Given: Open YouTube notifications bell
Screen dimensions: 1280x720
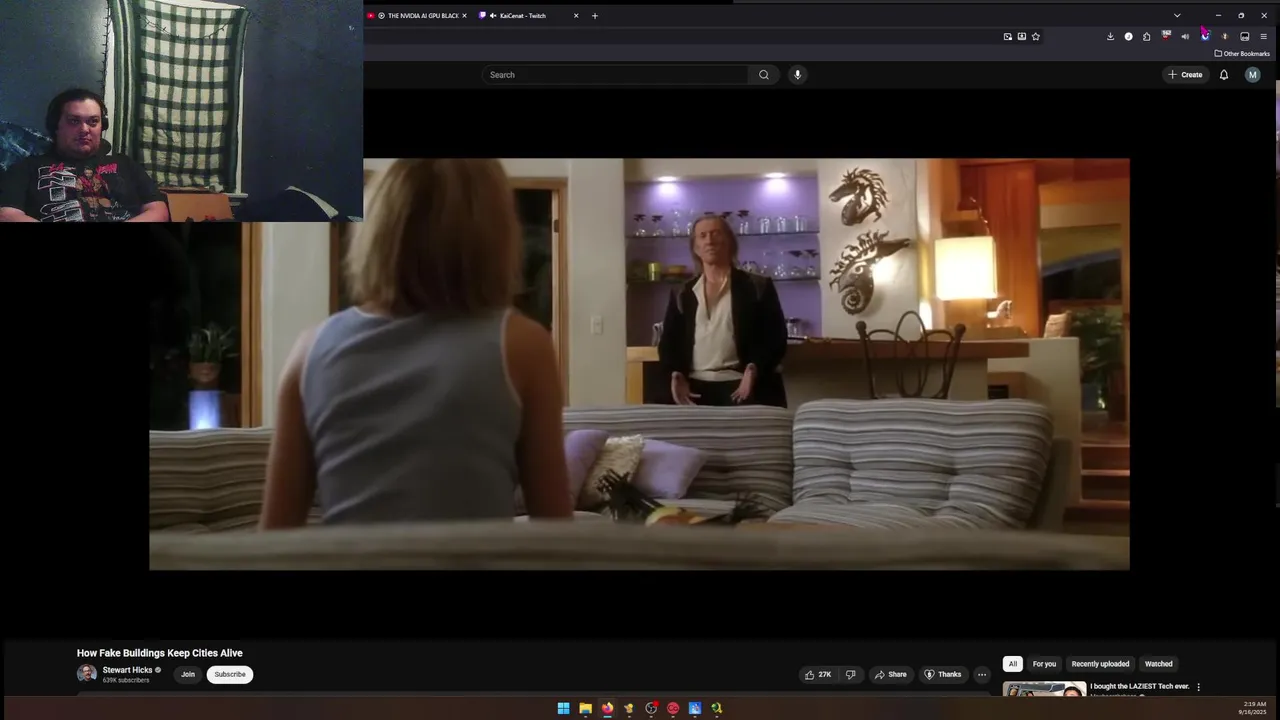Looking at the screenshot, I should pos(1223,75).
